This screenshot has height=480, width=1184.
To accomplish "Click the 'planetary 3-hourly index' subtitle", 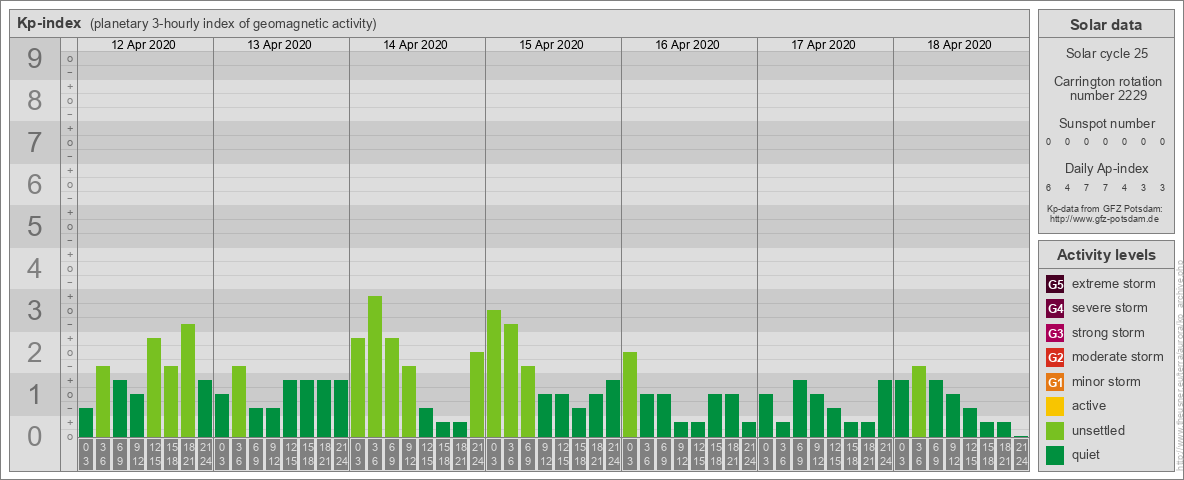I will (233, 24).
